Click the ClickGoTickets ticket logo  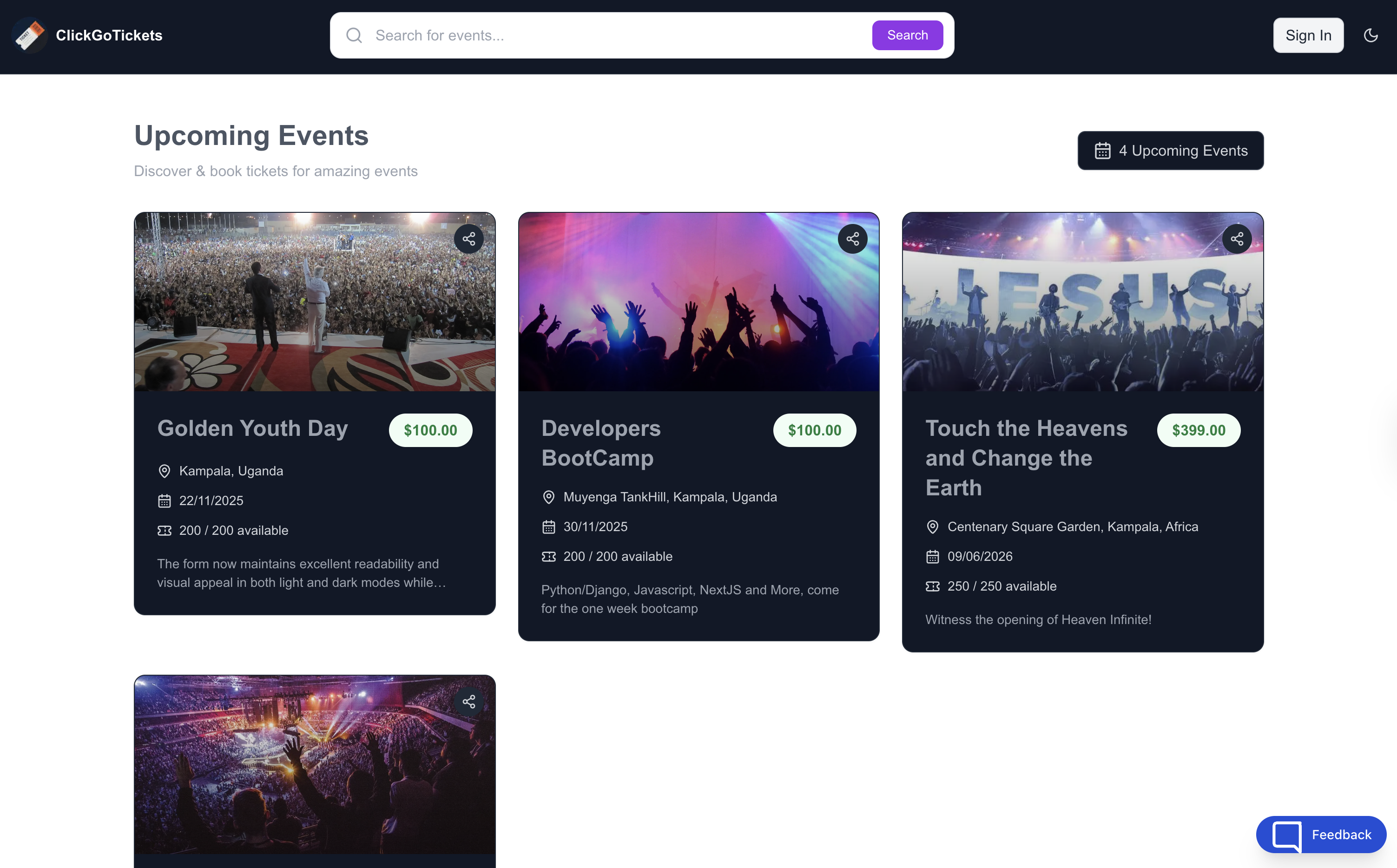pyautogui.click(x=29, y=35)
